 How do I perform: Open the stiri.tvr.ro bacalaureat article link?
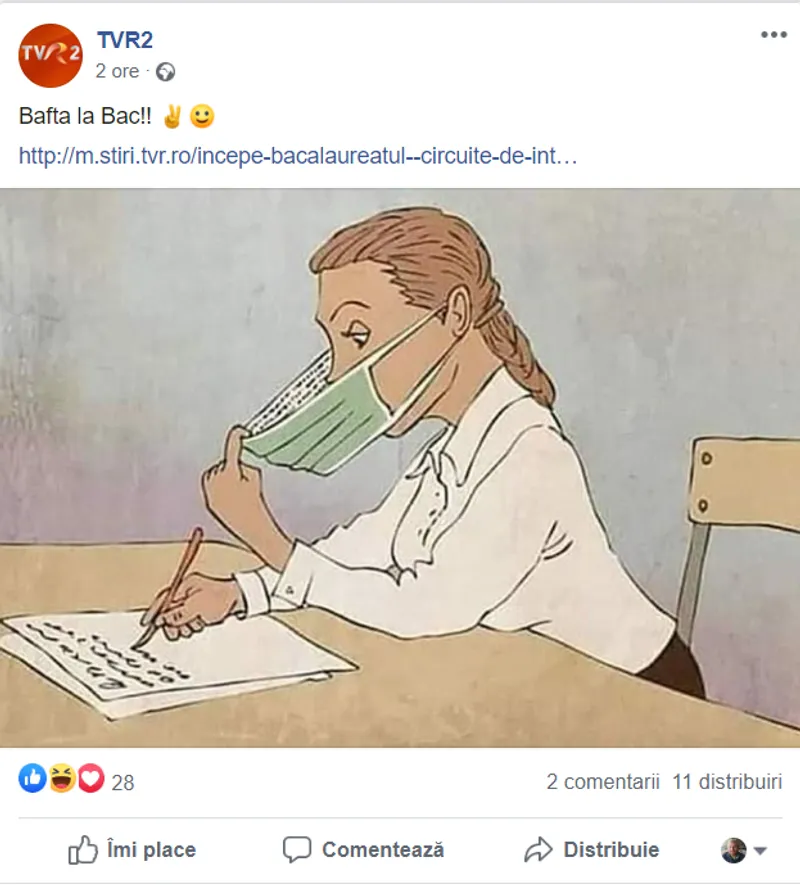(x=298, y=157)
